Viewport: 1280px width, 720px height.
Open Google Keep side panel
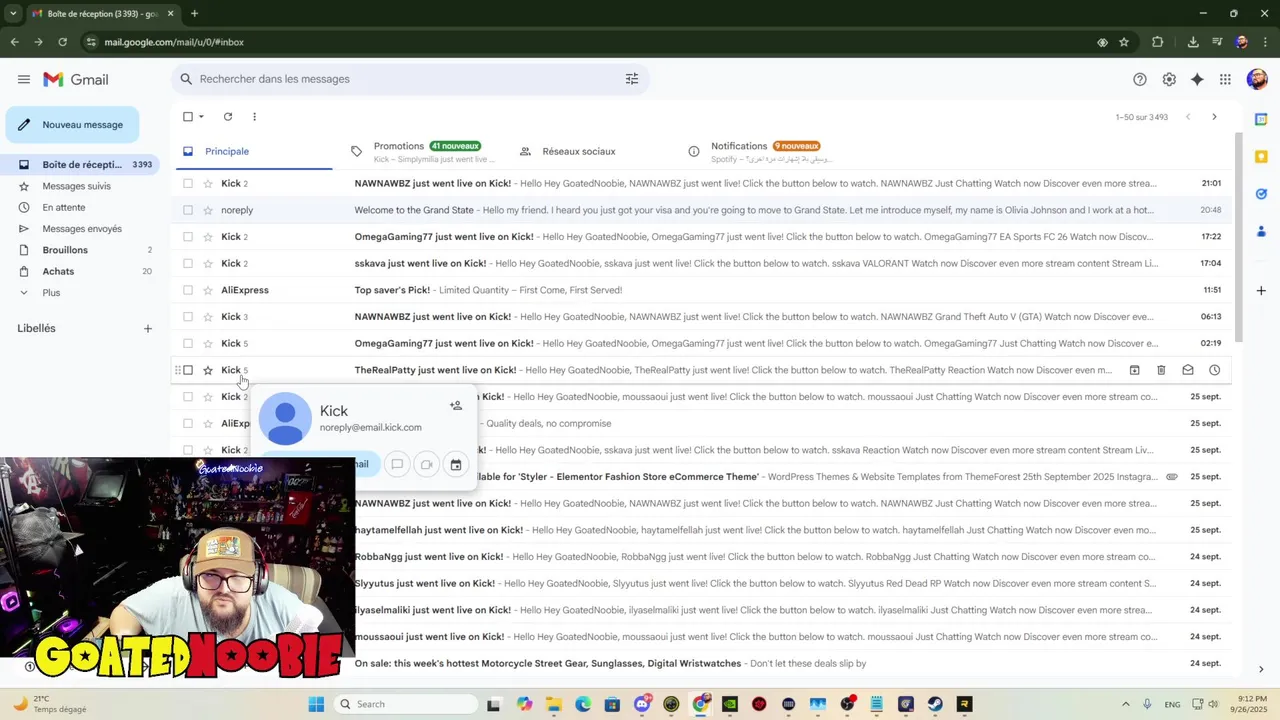pos(1262,156)
